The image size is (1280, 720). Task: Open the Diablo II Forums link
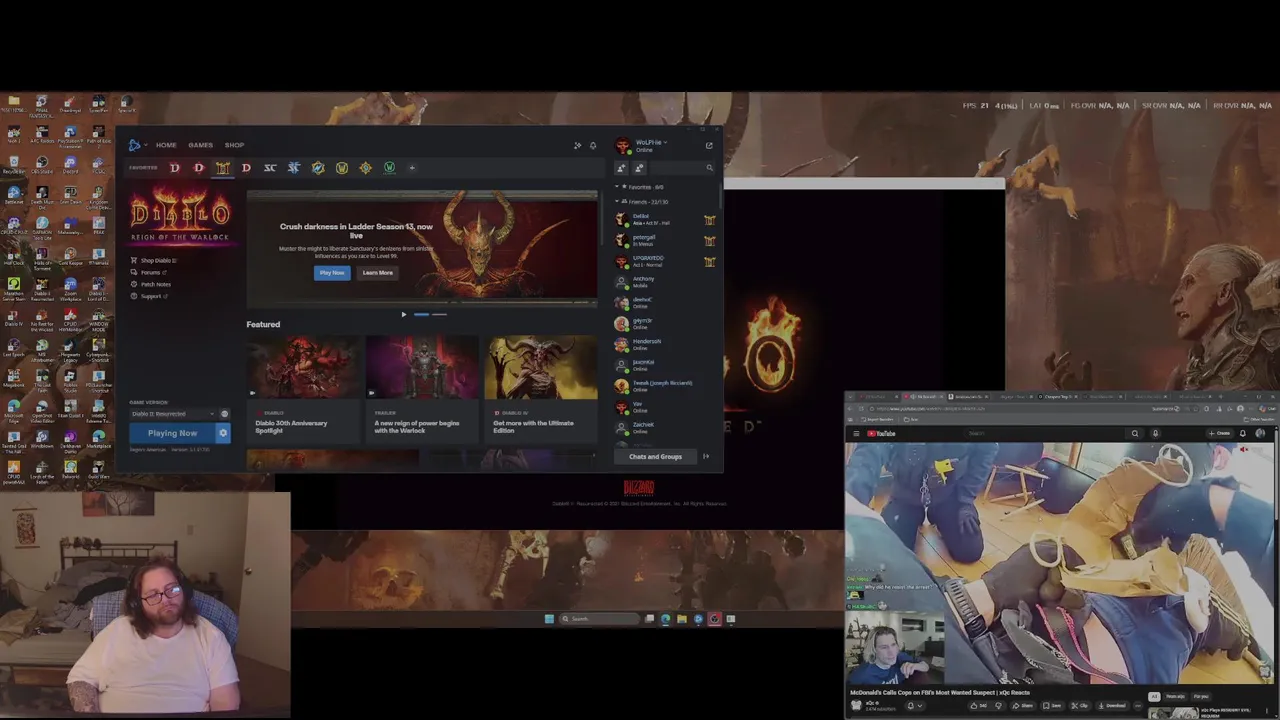[148, 272]
